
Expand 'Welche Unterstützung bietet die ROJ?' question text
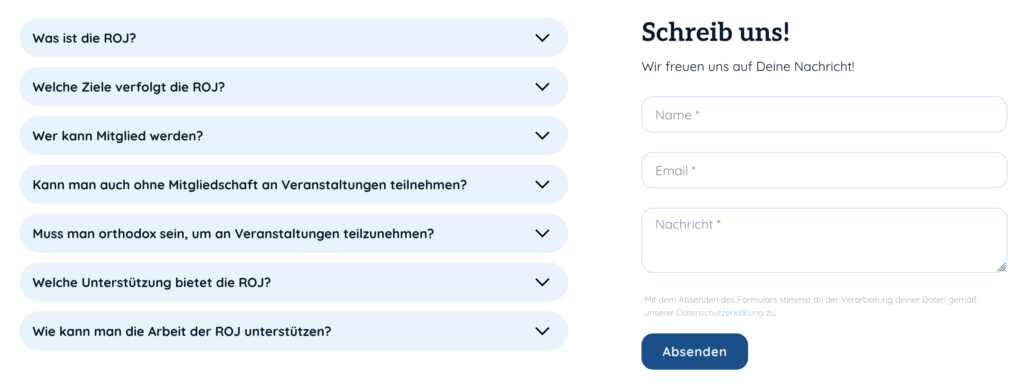point(152,282)
